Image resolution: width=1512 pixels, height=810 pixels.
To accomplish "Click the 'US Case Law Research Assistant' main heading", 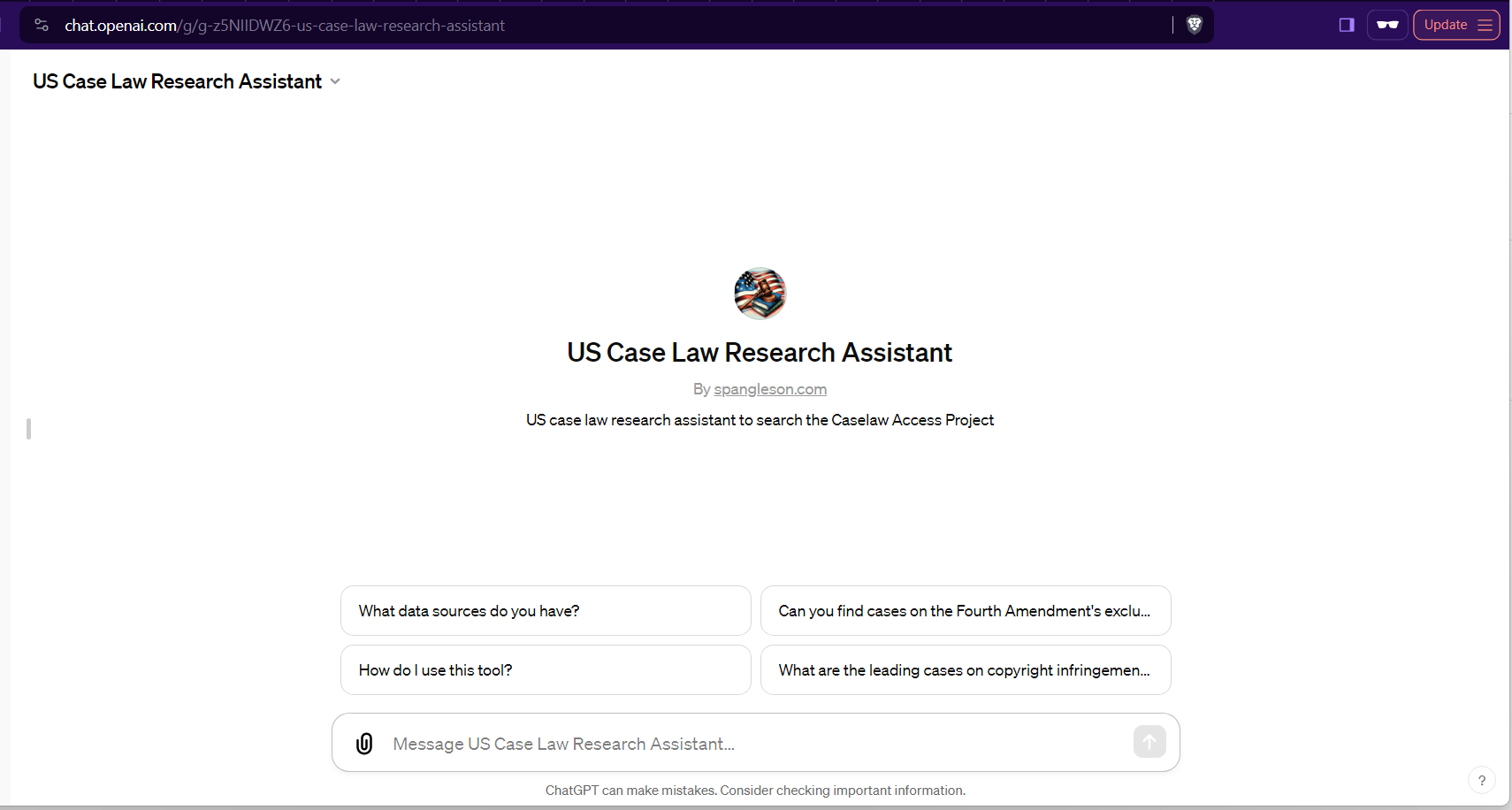I will [x=760, y=352].
